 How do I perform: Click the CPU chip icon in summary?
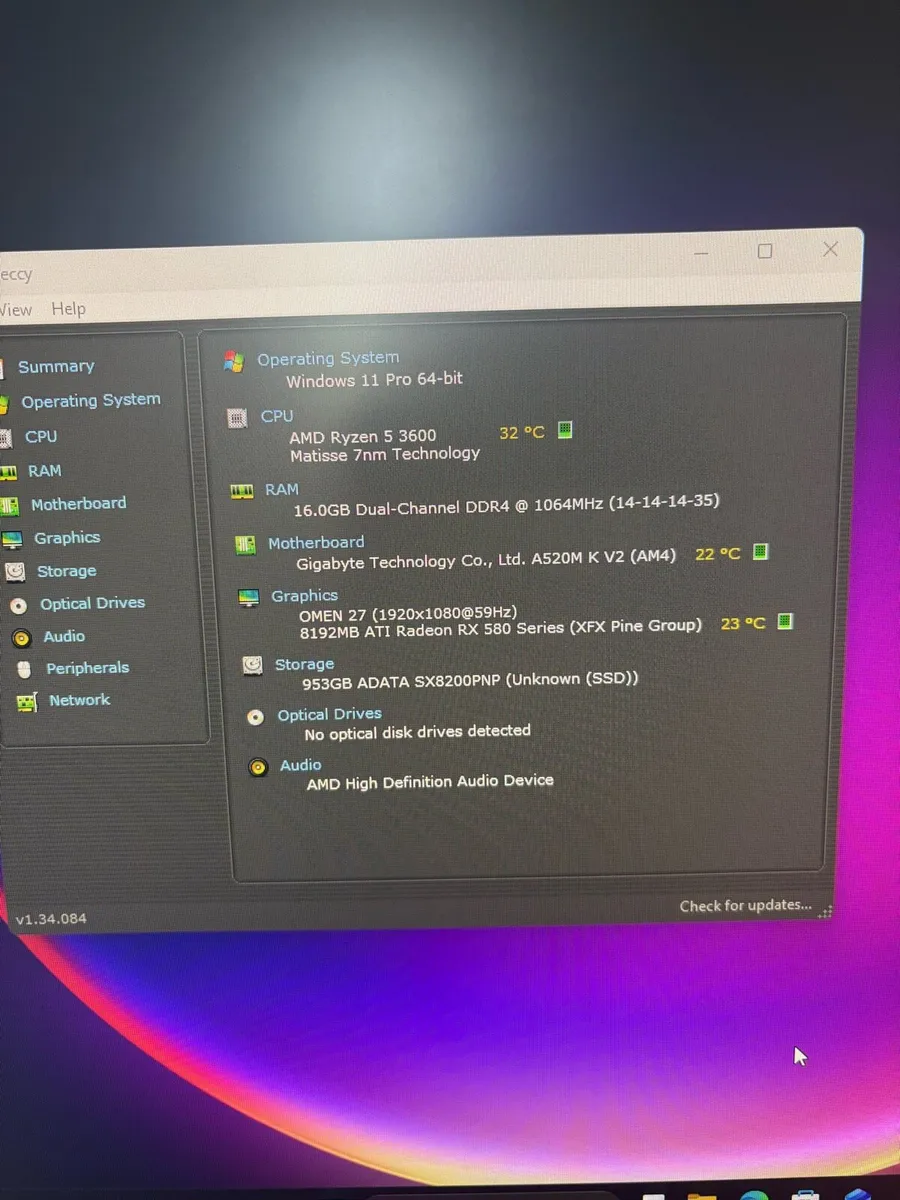click(238, 418)
